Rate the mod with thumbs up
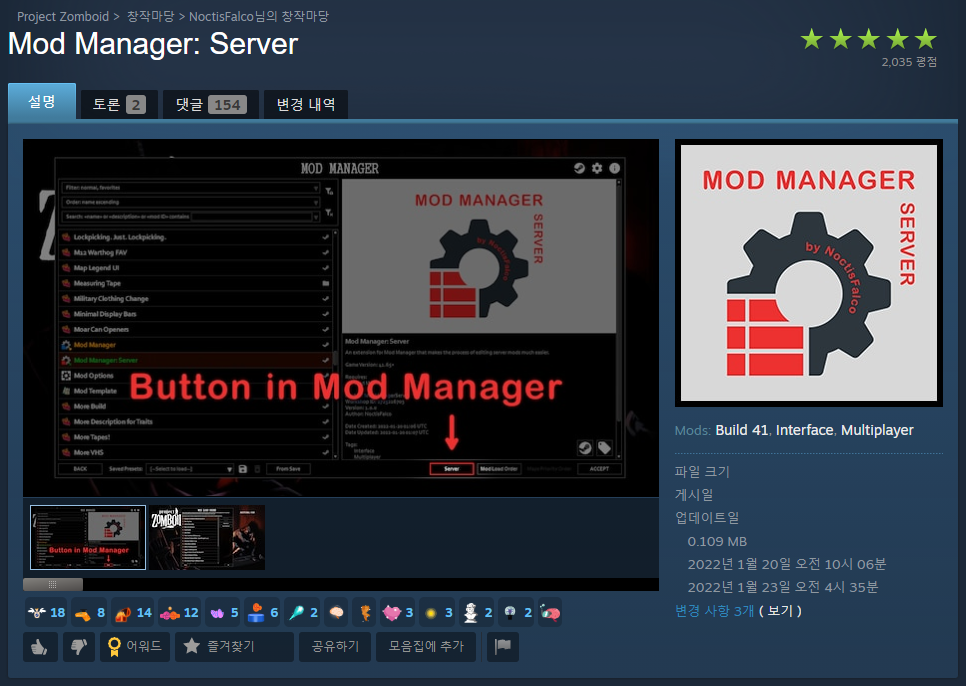 [40, 647]
